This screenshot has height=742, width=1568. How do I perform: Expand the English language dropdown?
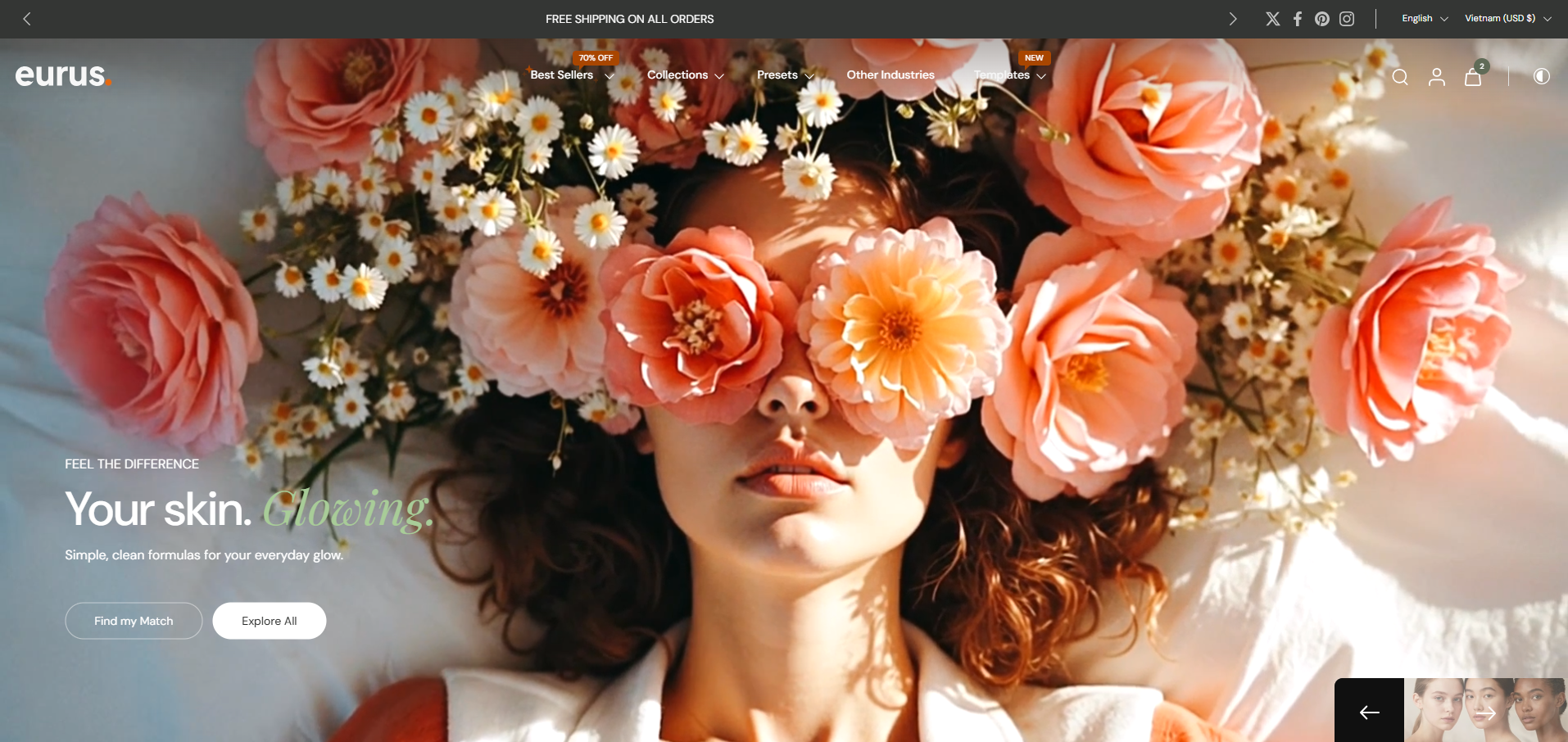click(1422, 18)
